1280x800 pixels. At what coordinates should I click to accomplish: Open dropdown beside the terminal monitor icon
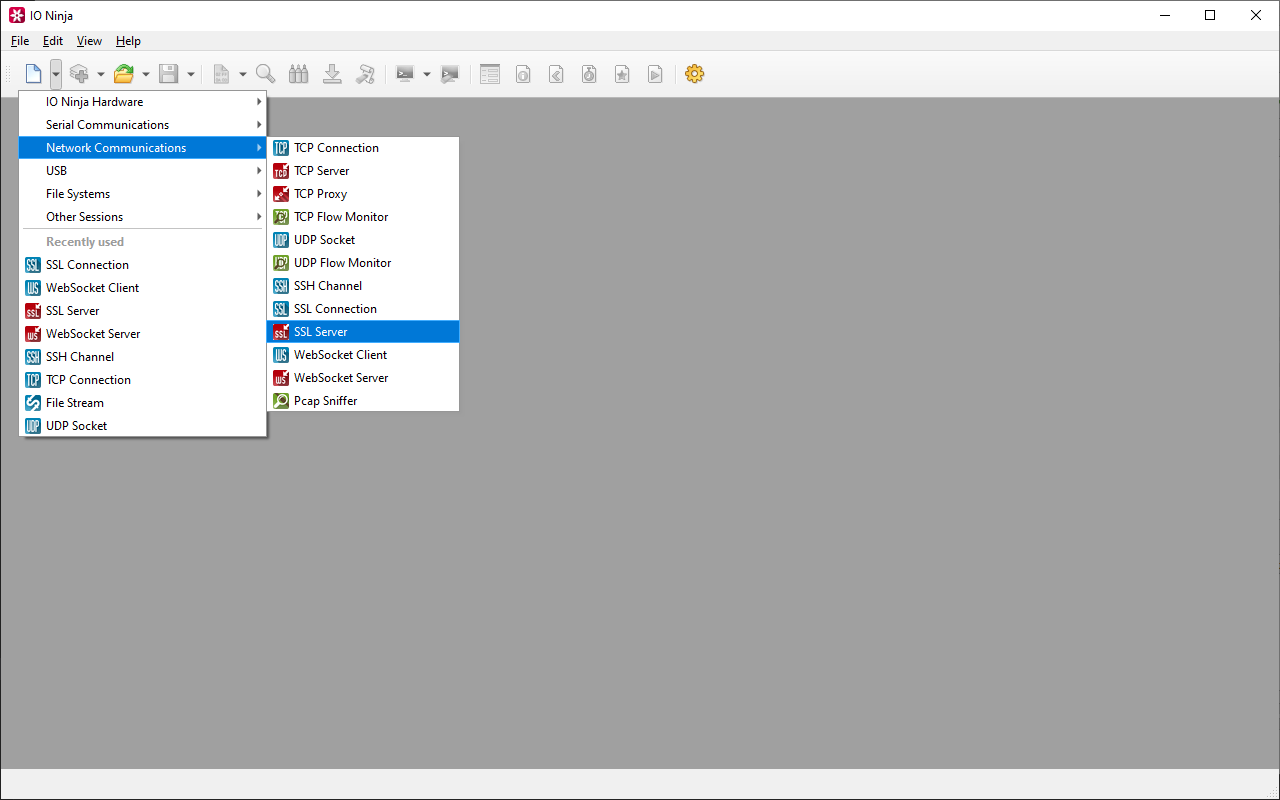(x=427, y=74)
